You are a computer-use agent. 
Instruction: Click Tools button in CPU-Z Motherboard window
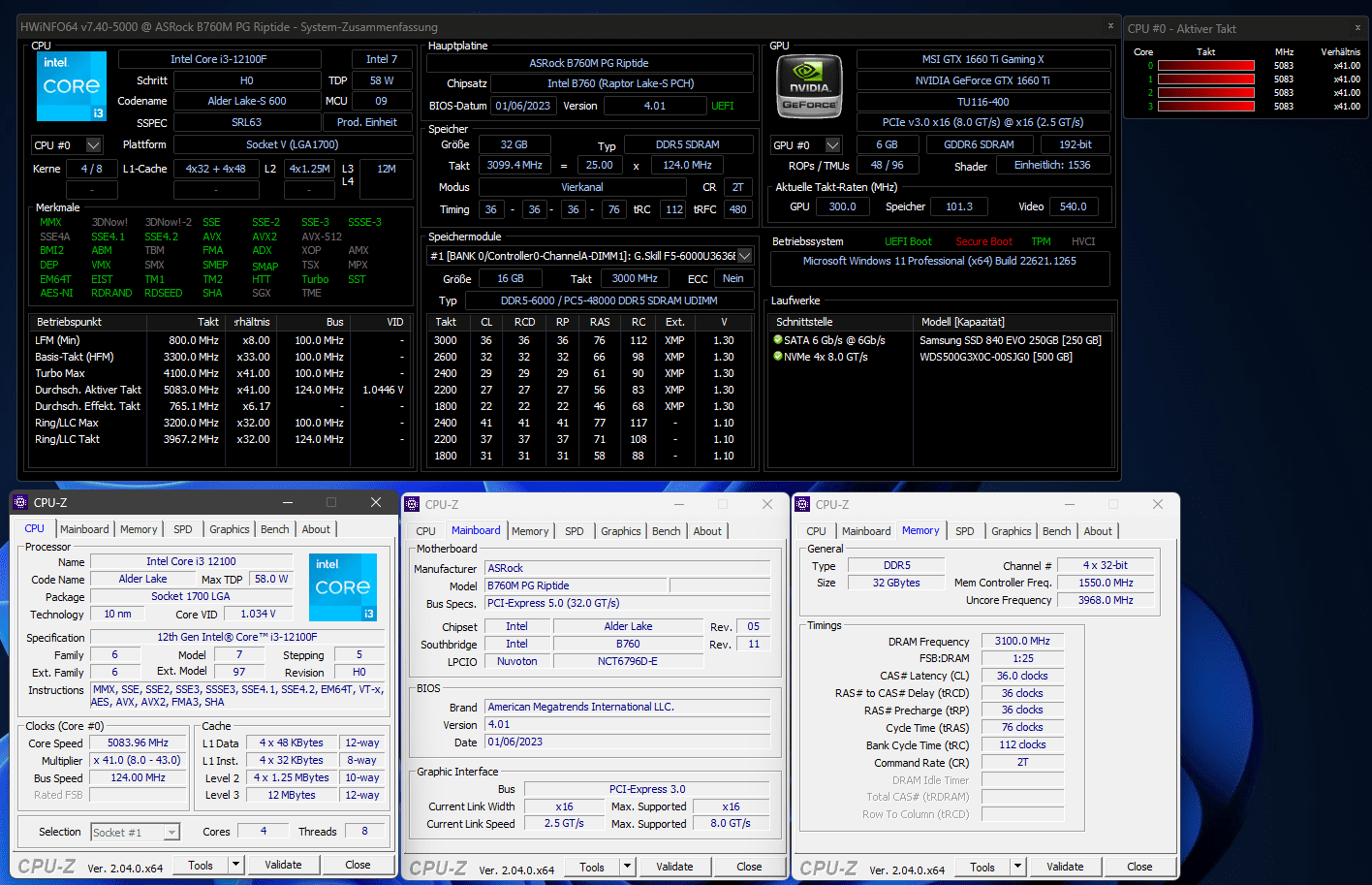(x=592, y=867)
